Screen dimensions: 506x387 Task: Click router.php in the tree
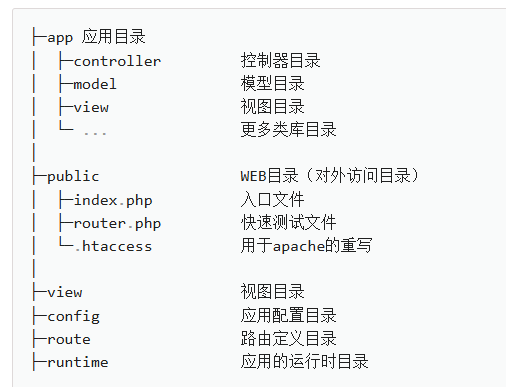coord(117,224)
